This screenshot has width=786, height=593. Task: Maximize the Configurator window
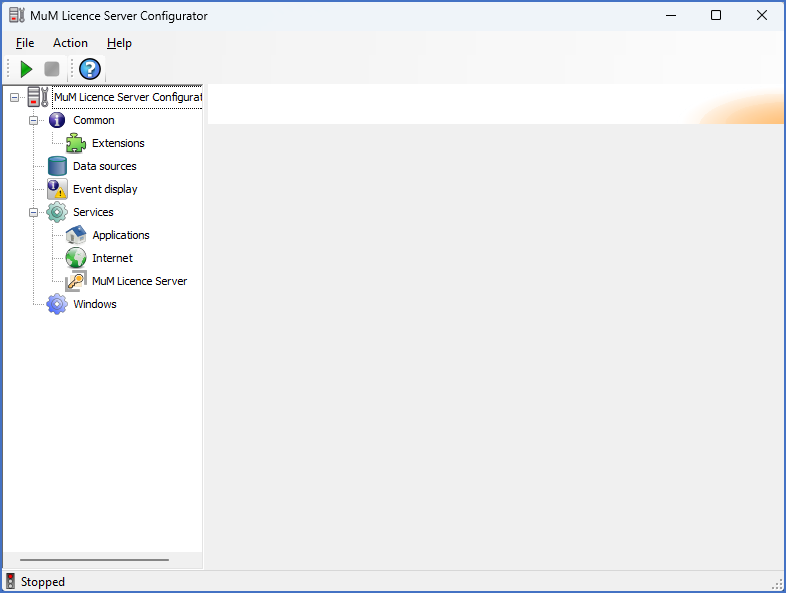[716, 16]
